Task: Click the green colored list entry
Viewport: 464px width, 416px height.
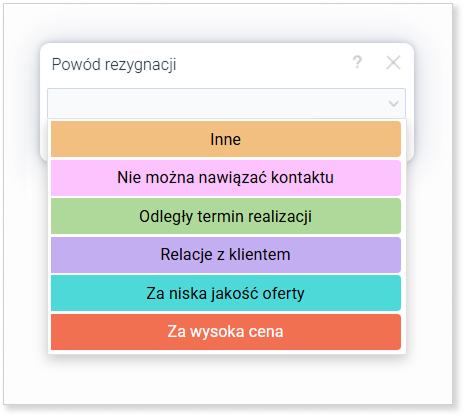Action: 226,216
